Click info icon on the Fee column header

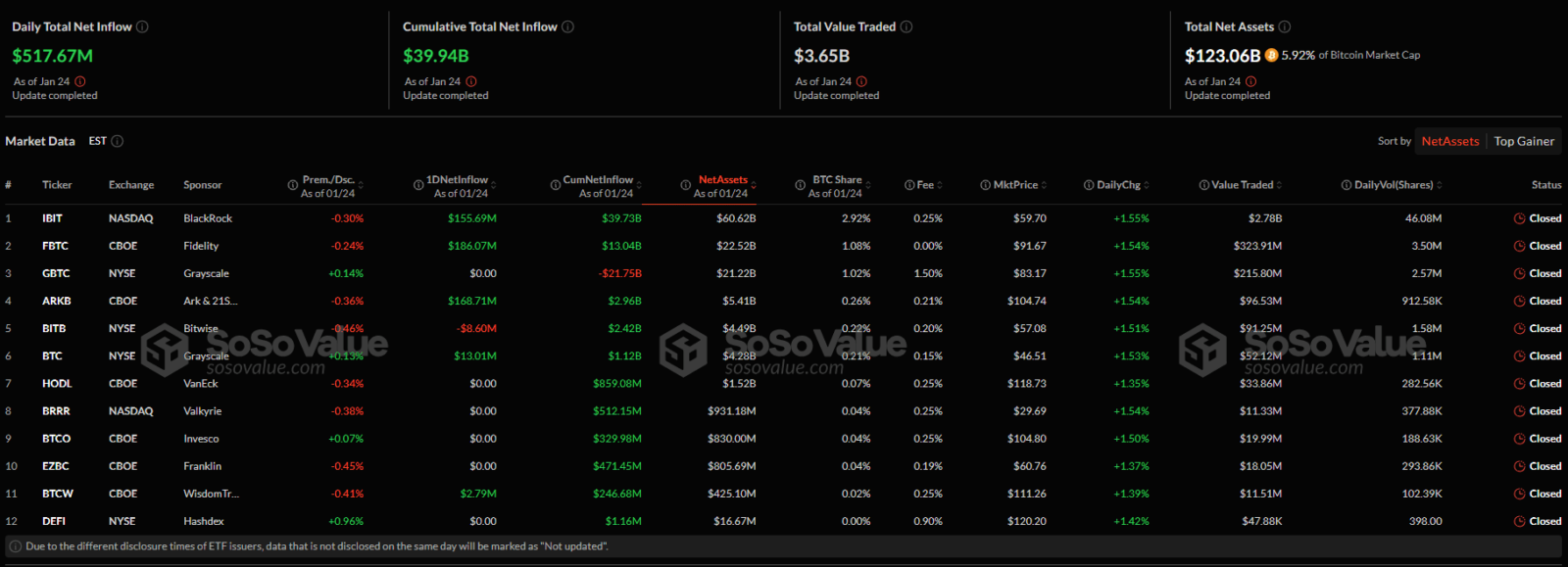click(x=909, y=185)
